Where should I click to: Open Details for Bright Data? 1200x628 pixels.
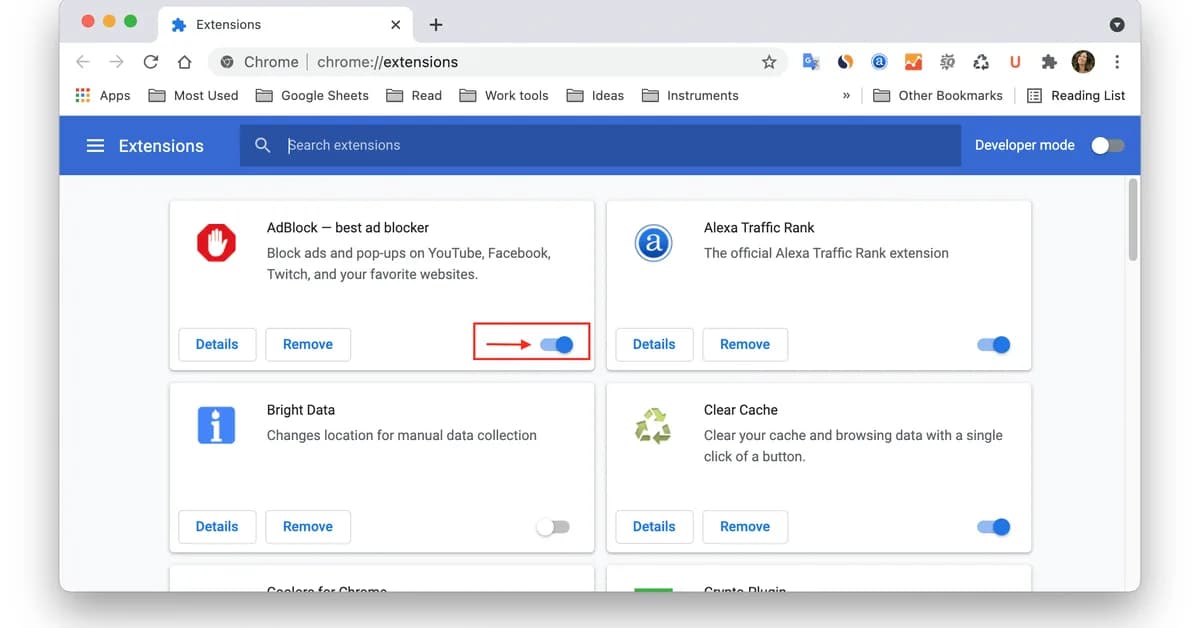(217, 526)
